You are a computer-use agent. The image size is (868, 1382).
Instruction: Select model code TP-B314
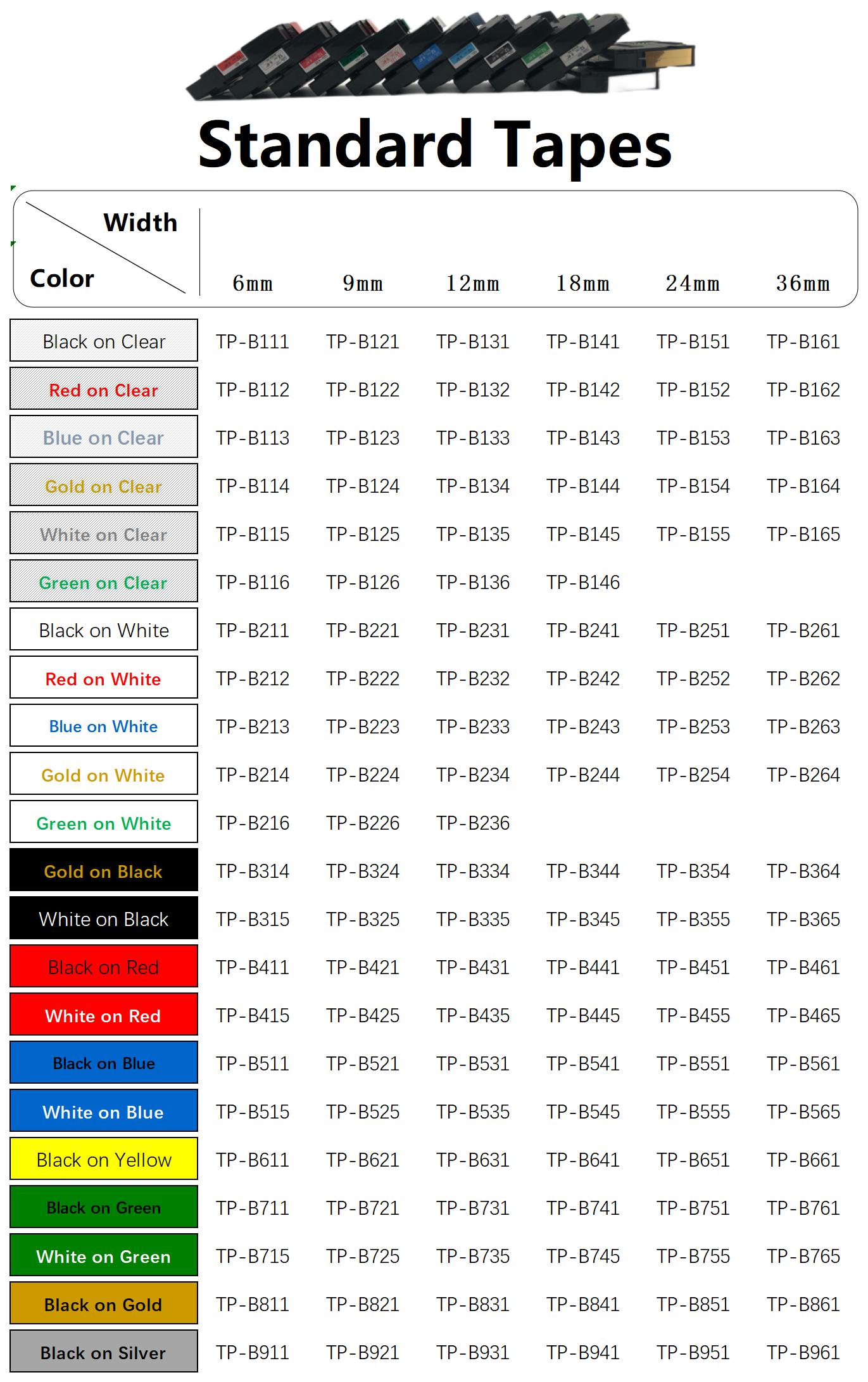click(x=253, y=871)
